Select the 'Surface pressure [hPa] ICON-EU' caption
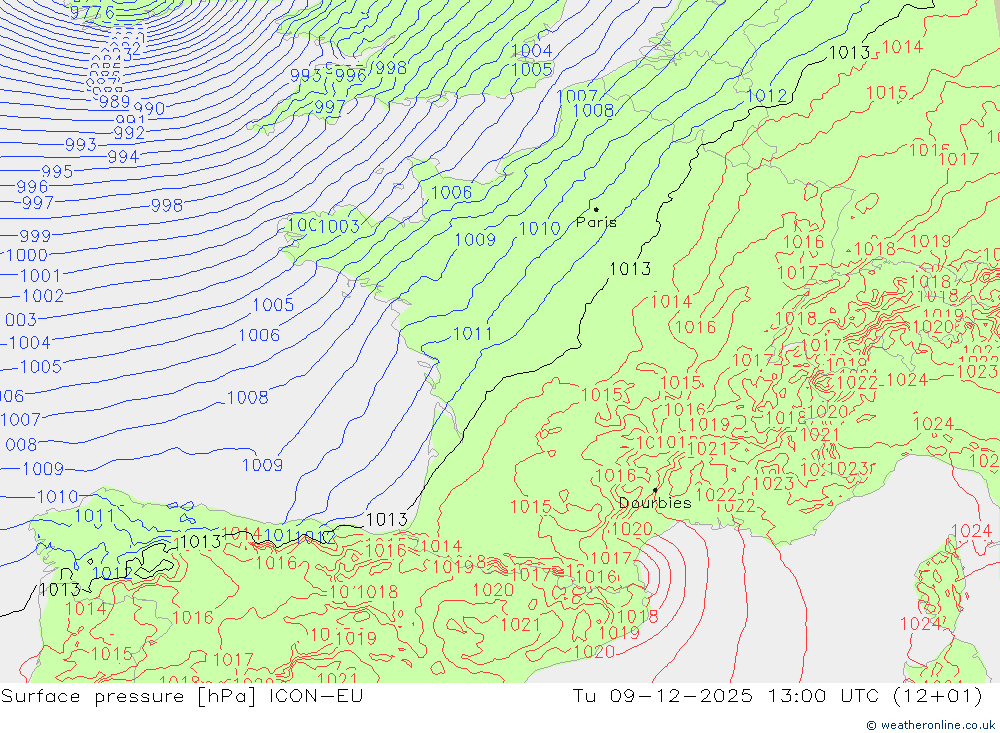 (x=182, y=696)
